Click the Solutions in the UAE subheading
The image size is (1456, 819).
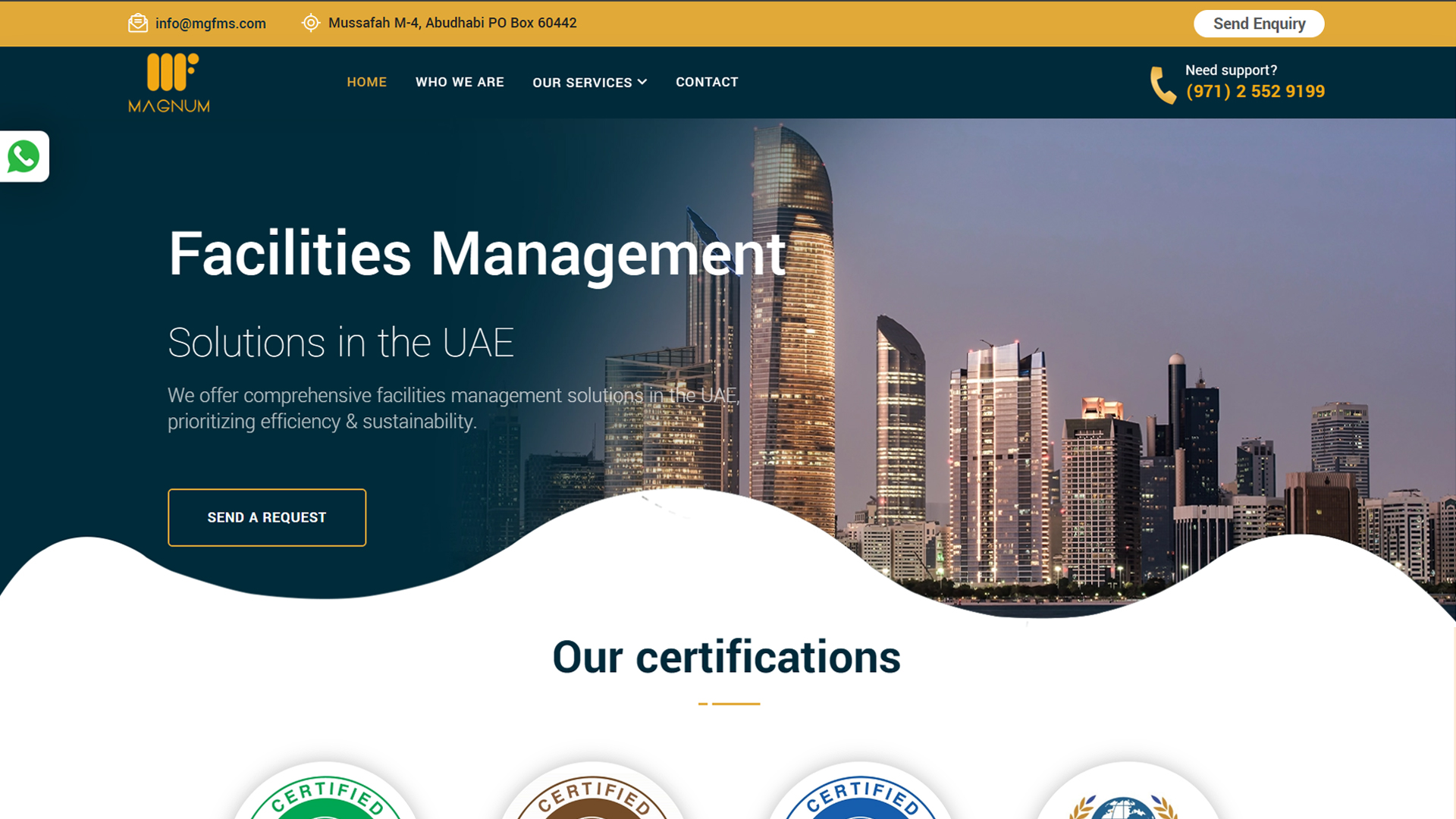(x=341, y=343)
